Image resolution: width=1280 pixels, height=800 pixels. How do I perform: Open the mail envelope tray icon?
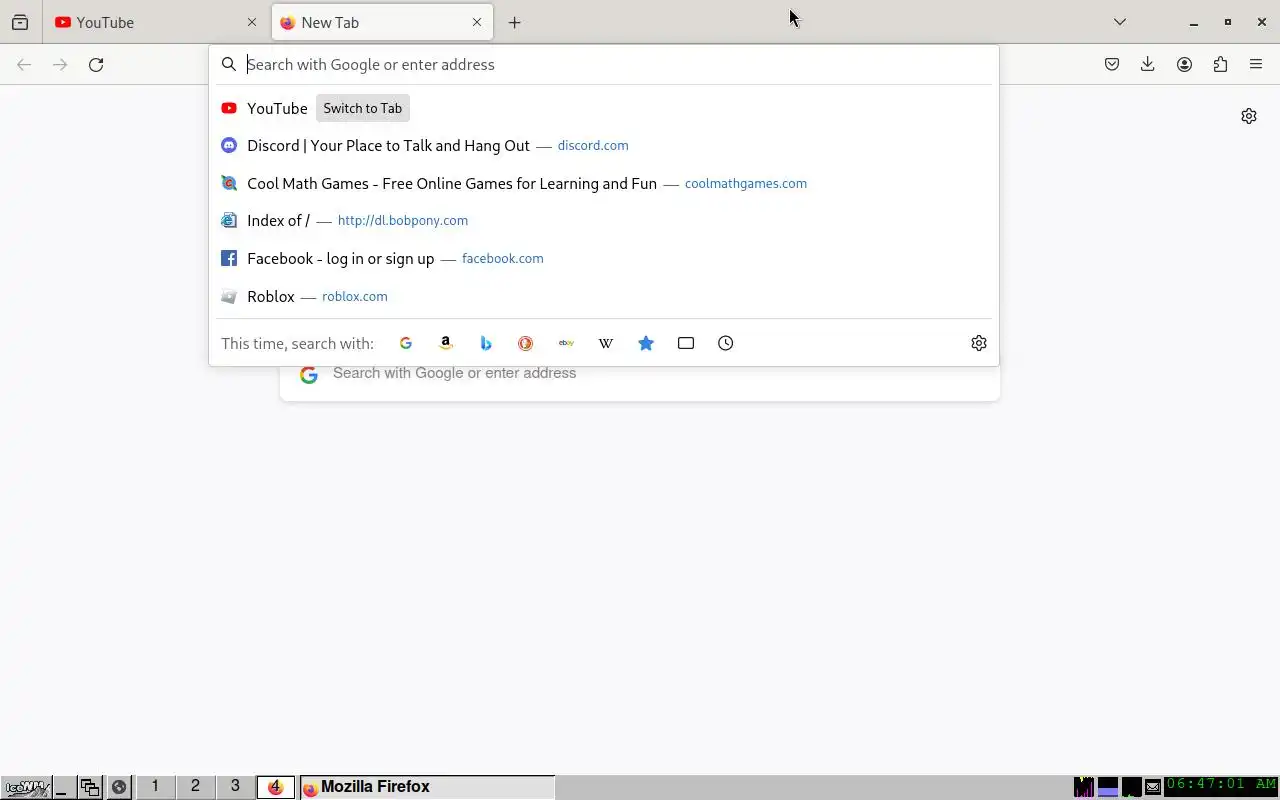tap(1153, 787)
